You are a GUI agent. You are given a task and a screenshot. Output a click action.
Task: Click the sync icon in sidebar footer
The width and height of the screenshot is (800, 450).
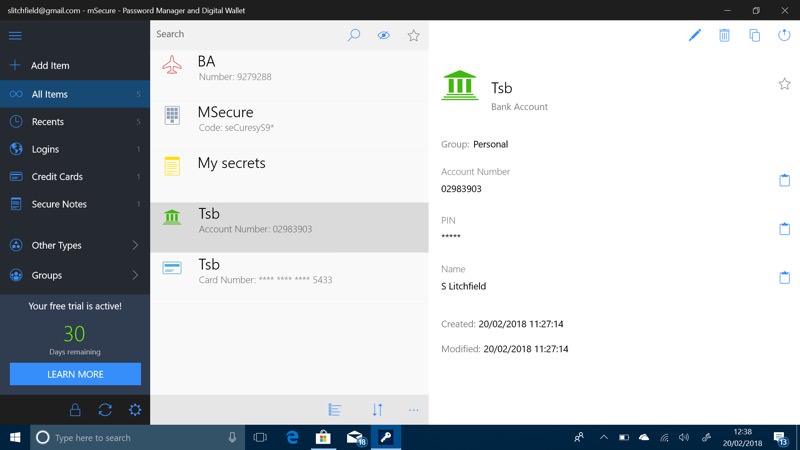(x=105, y=410)
